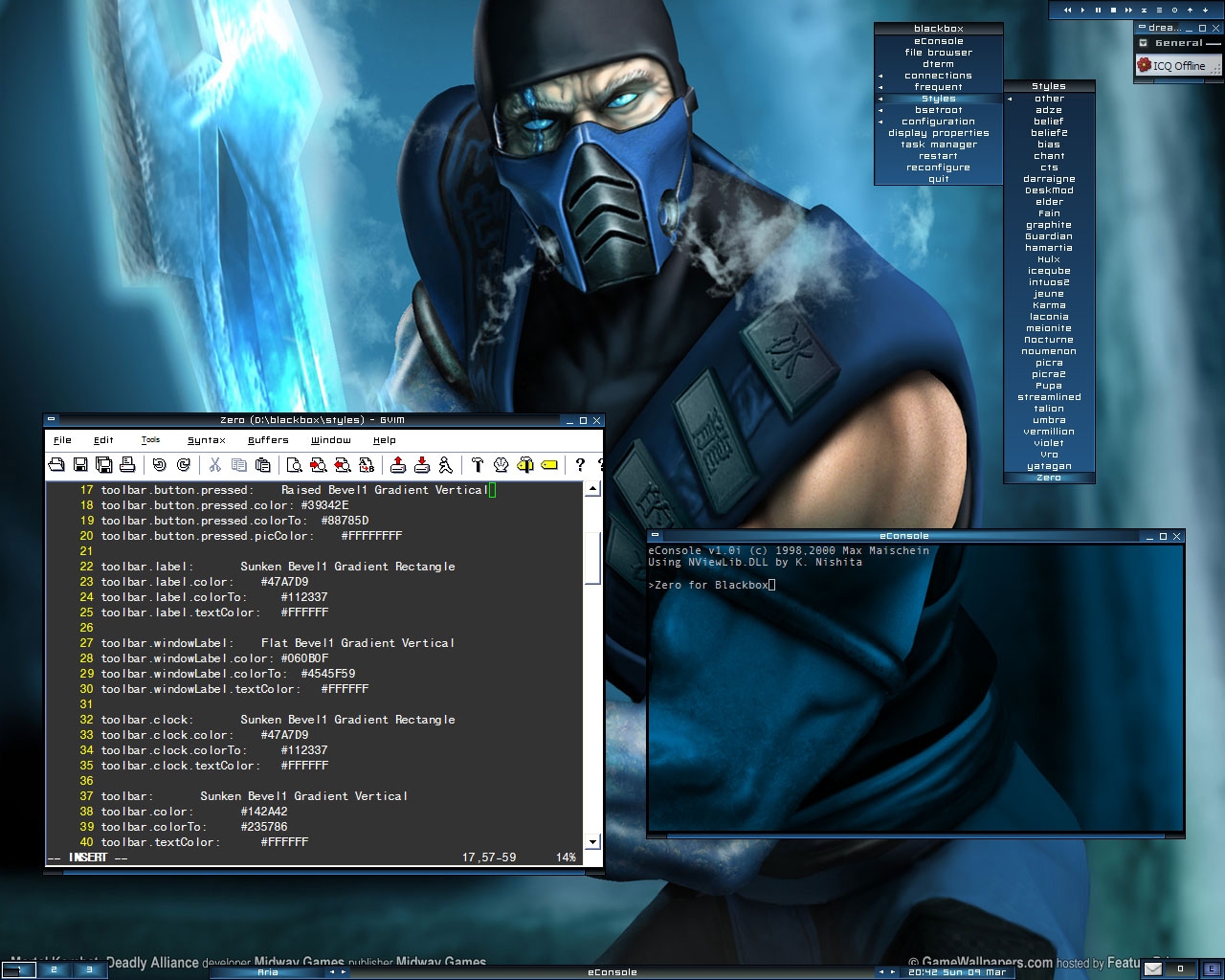
Task: Click the ICQ Offline status button
Action: click(x=1178, y=65)
